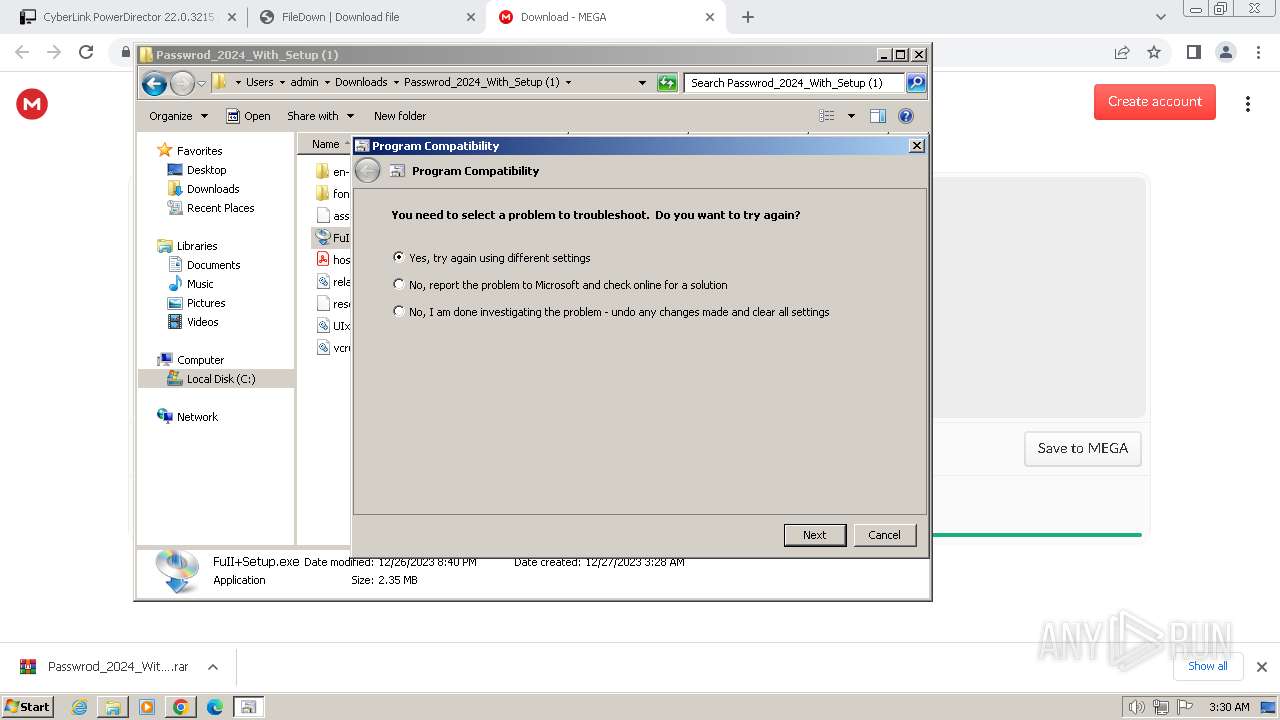Click the address bar refresh icon
Image resolution: width=1280 pixels, height=720 pixels.
point(667,83)
